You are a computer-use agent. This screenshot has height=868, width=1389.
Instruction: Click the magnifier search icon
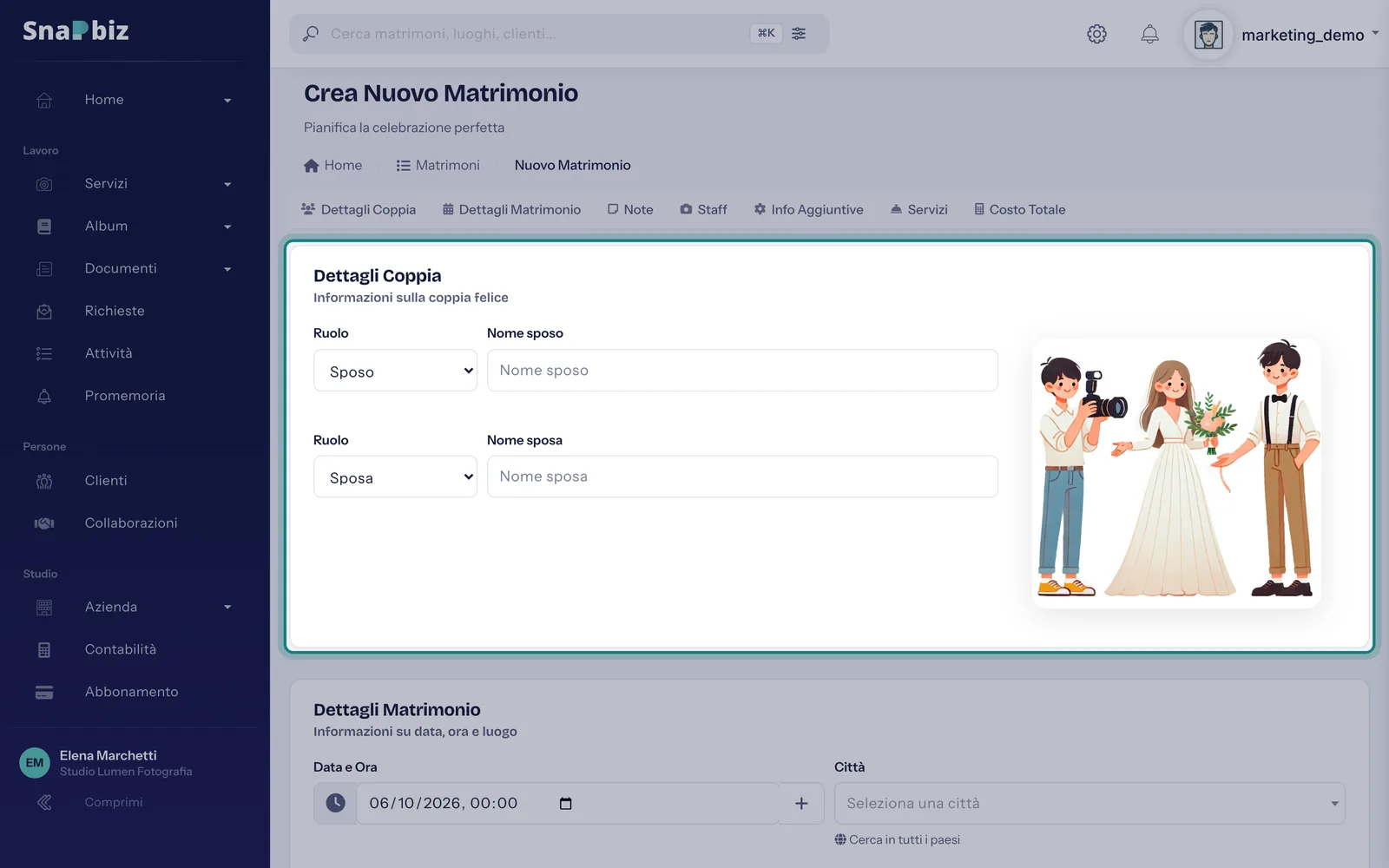[x=311, y=34]
